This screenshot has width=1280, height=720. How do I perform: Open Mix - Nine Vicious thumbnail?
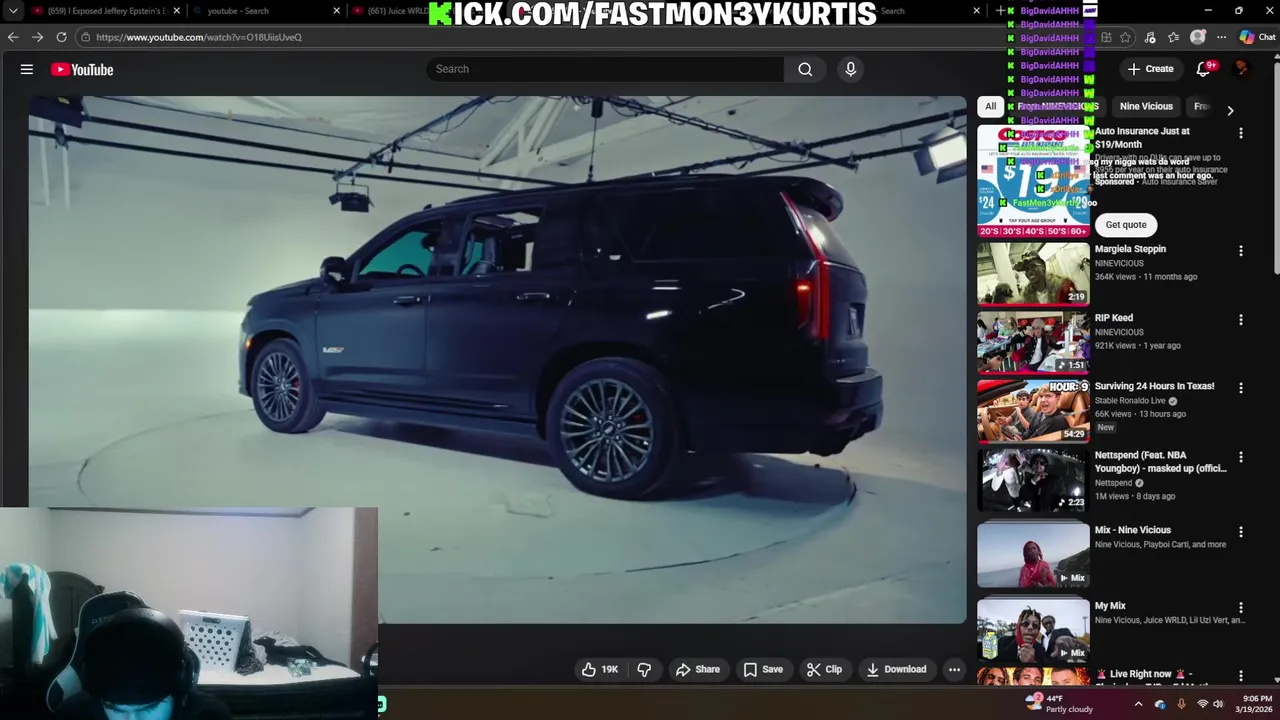tap(1033, 555)
